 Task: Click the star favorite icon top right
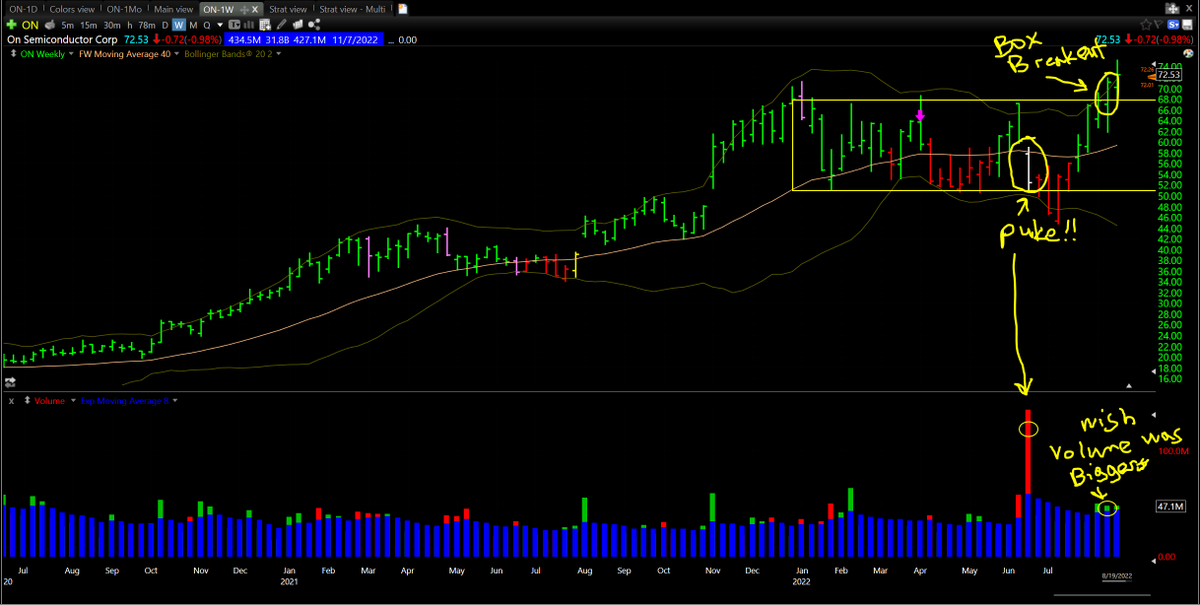pyautogui.click(x=1146, y=25)
